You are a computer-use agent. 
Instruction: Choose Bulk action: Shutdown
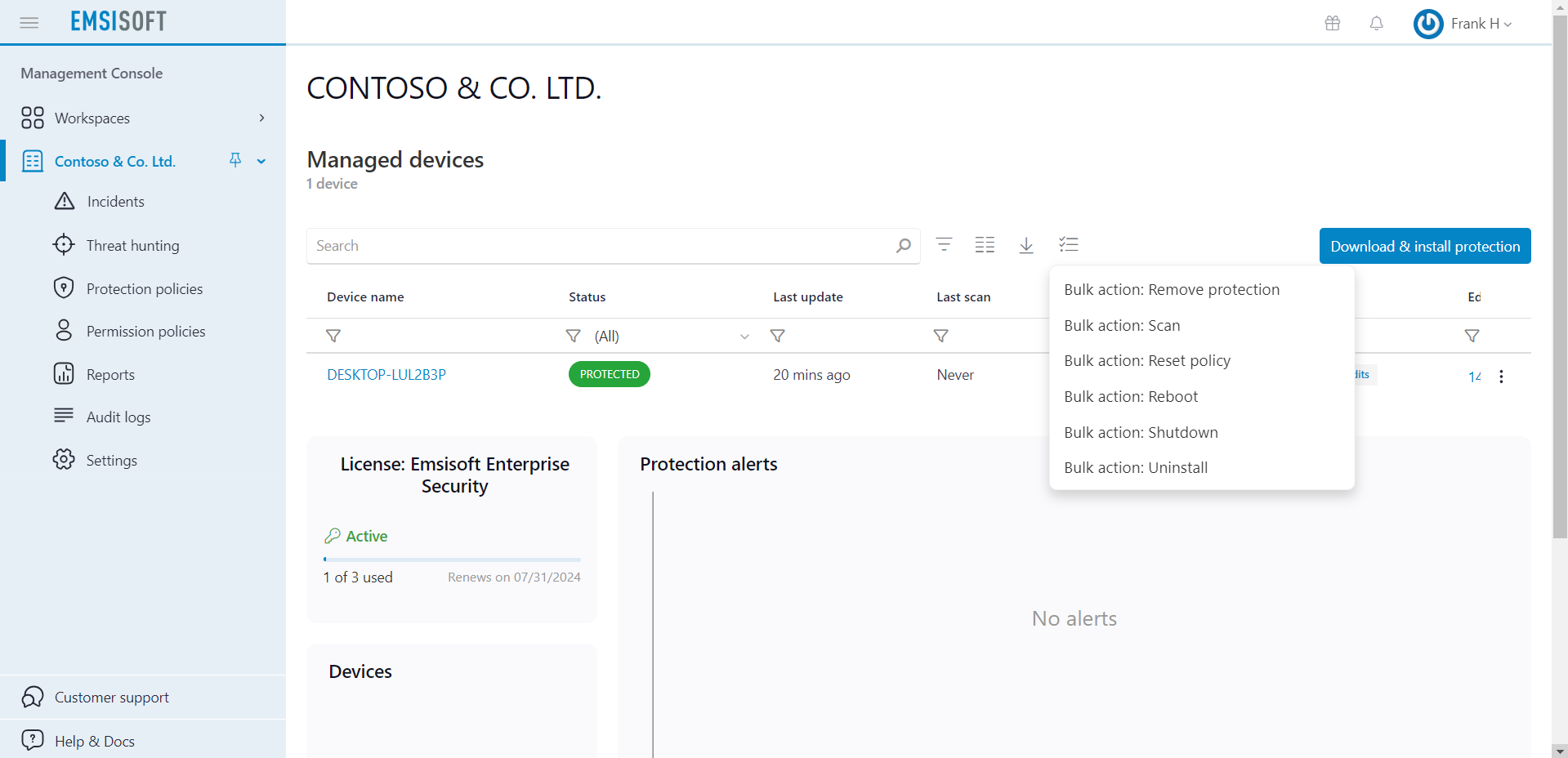coord(1202,433)
